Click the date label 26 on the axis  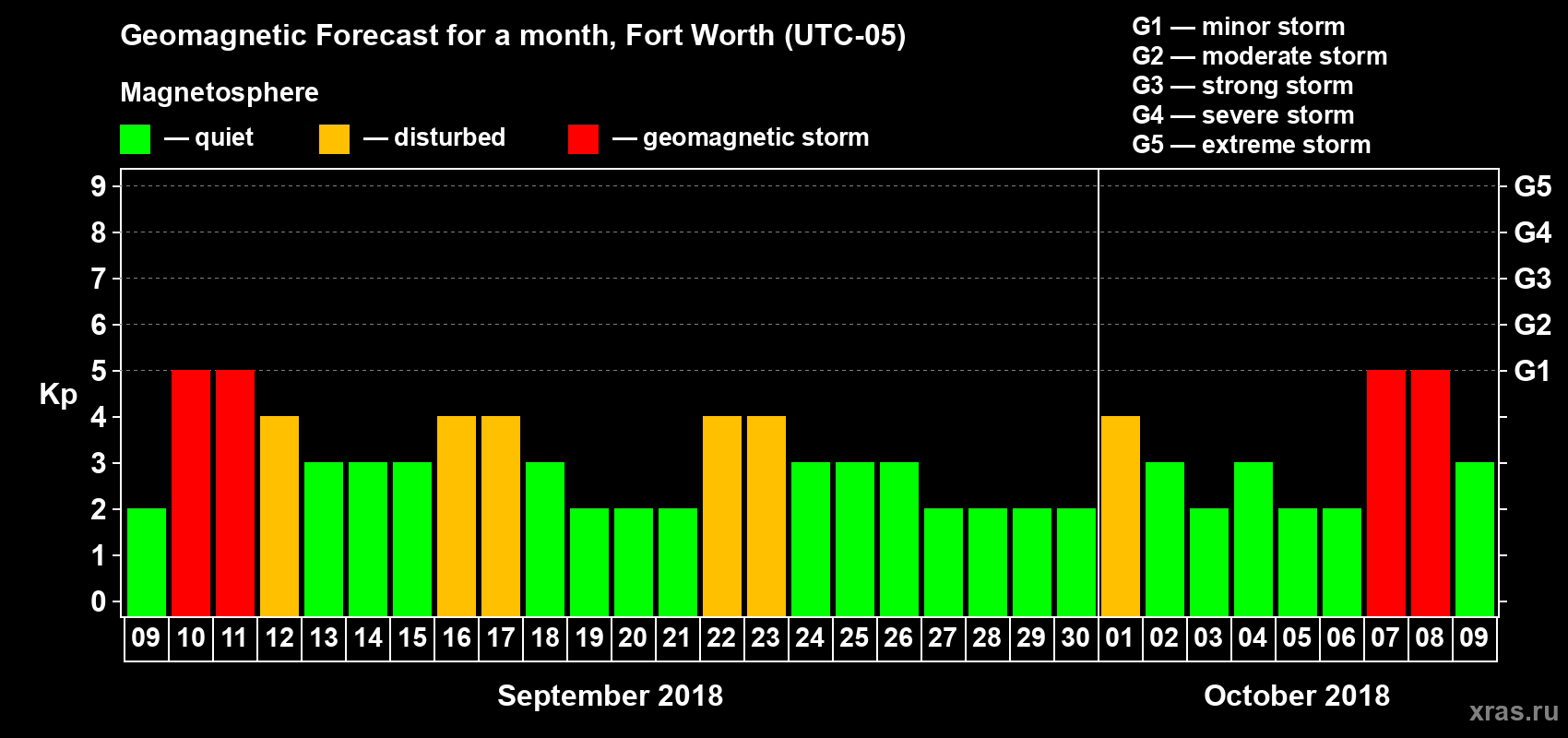tap(899, 637)
